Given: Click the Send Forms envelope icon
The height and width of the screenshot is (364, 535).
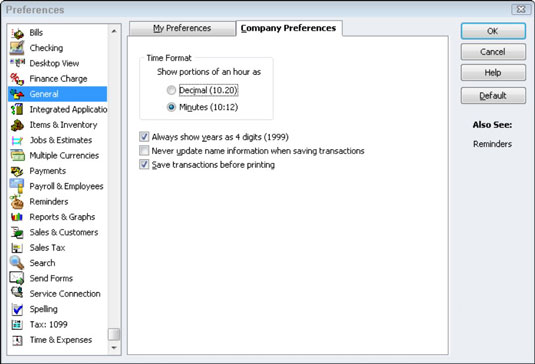Looking at the screenshot, I should tap(17, 278).
